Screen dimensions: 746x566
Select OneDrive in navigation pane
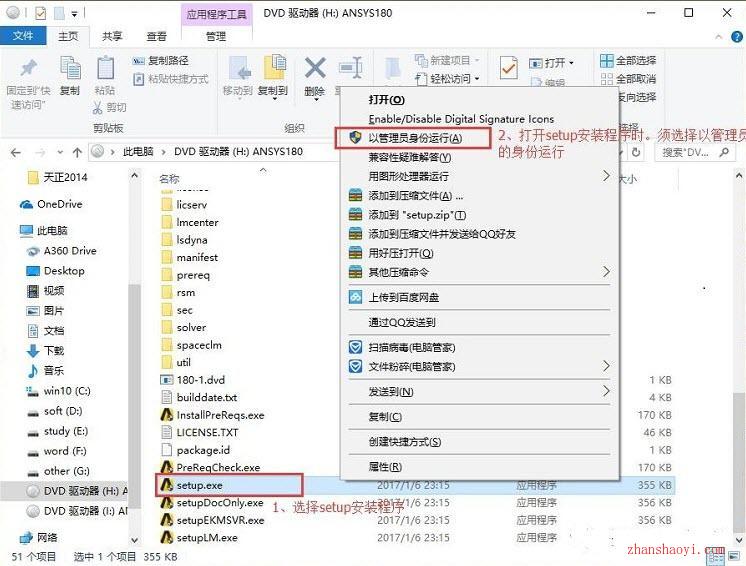(x=51, y=205)
